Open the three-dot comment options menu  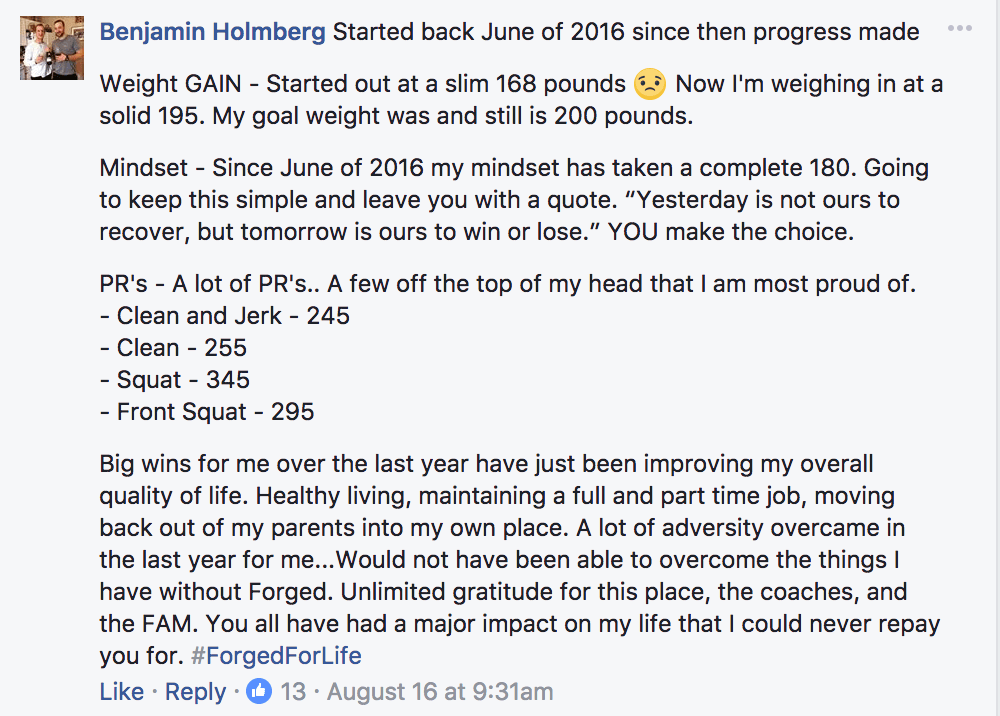click(x=960, y=29)
